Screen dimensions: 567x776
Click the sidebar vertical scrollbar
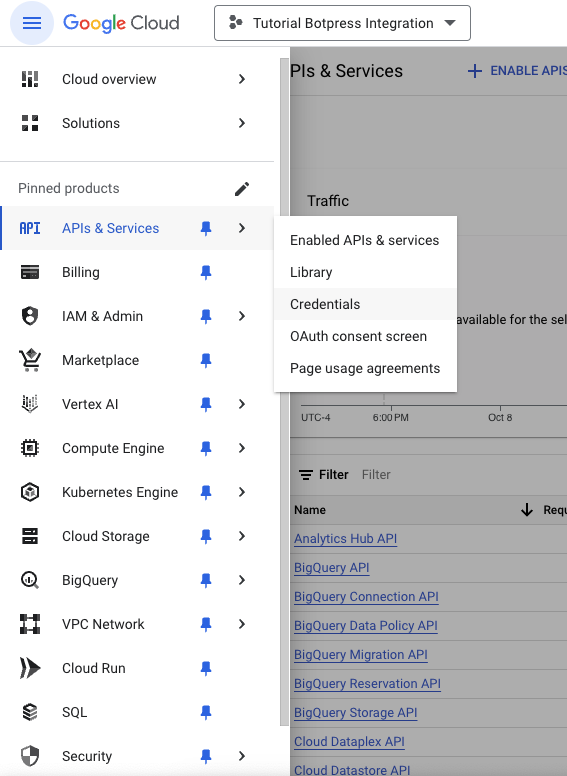click(x=284, y=391)
